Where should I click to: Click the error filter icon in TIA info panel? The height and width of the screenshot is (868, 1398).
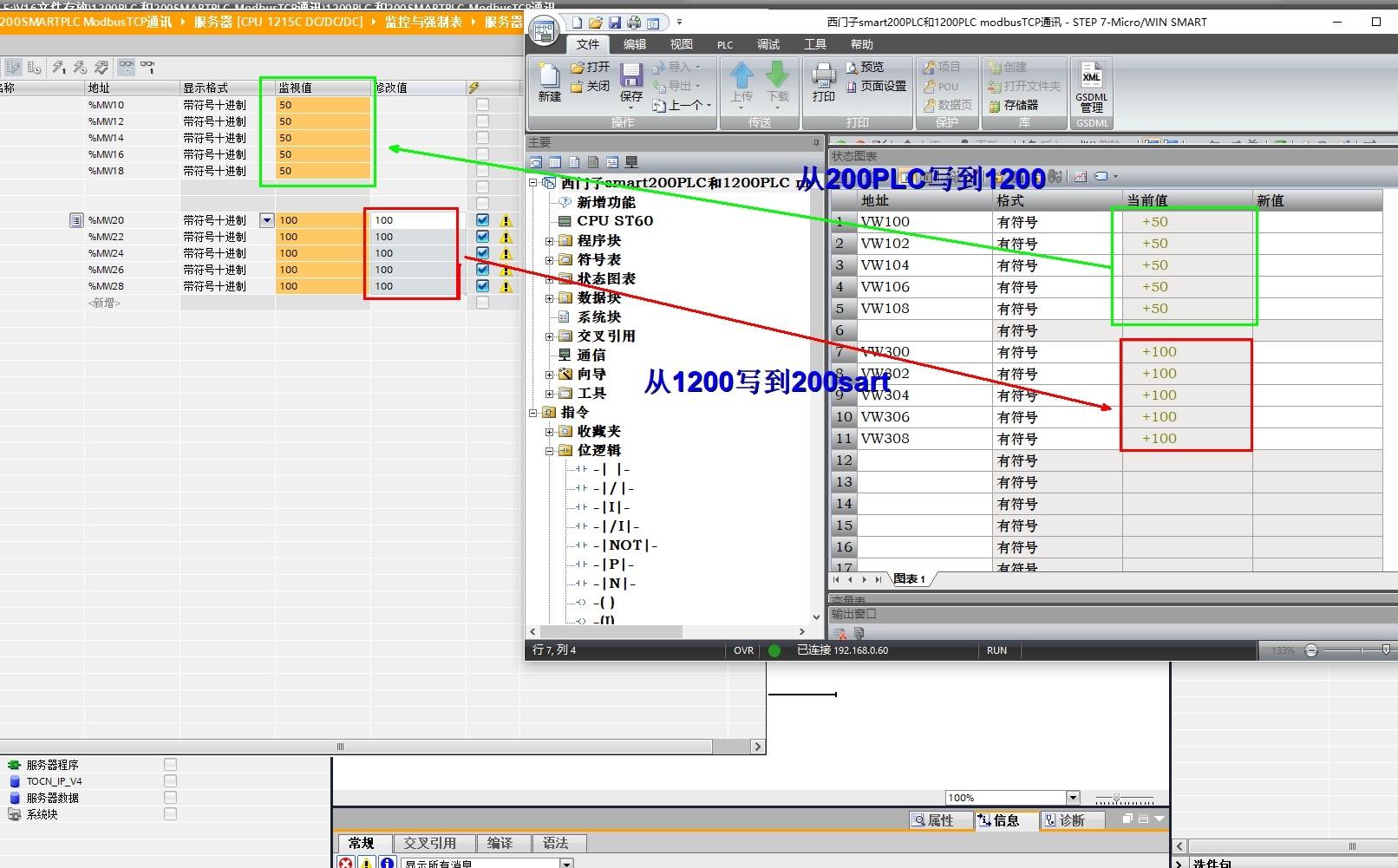tap(345, 863)
